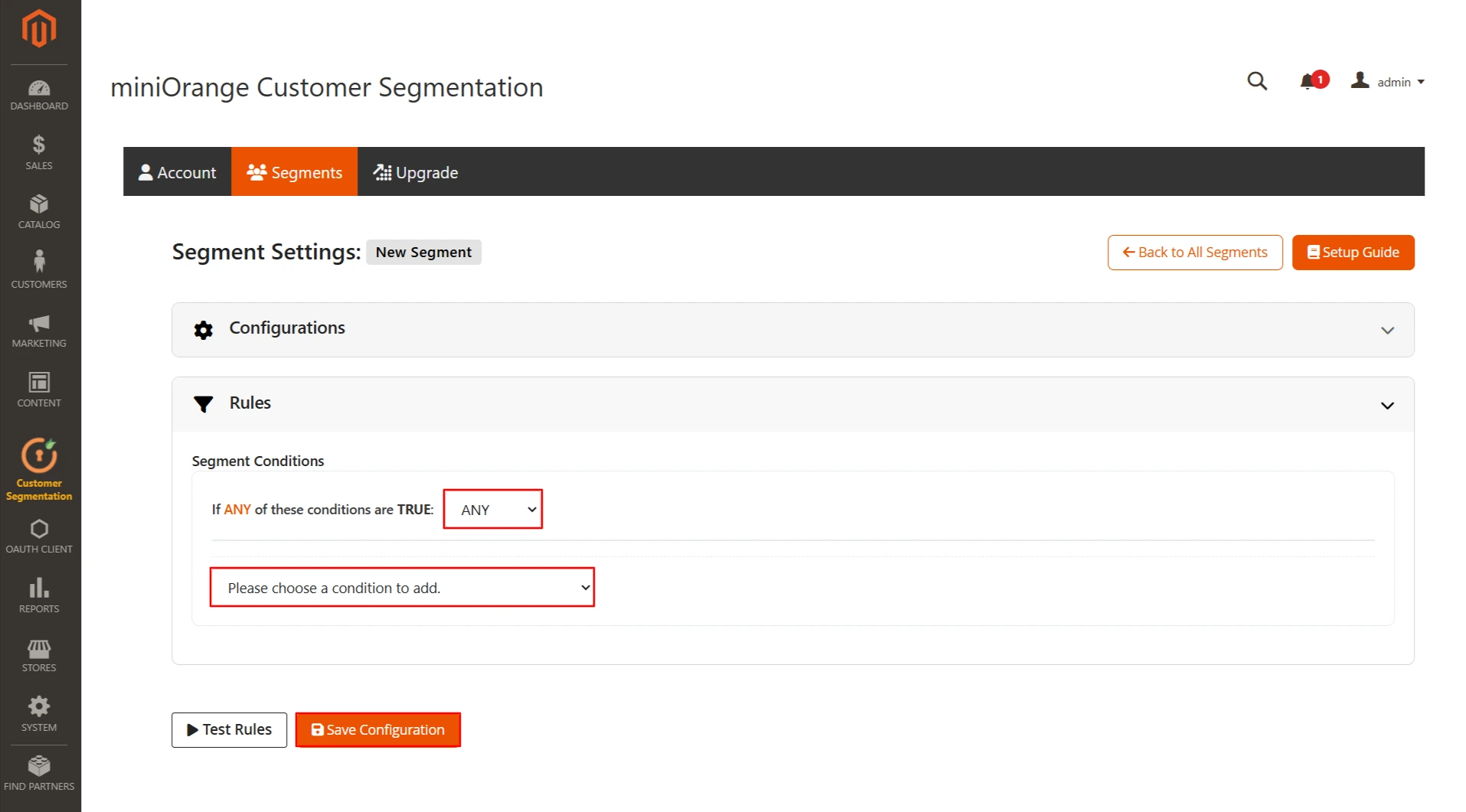This screenshot has width=1466, height=812.
Task: Select the Sales section in sidebar
Action: coord(38,151)
